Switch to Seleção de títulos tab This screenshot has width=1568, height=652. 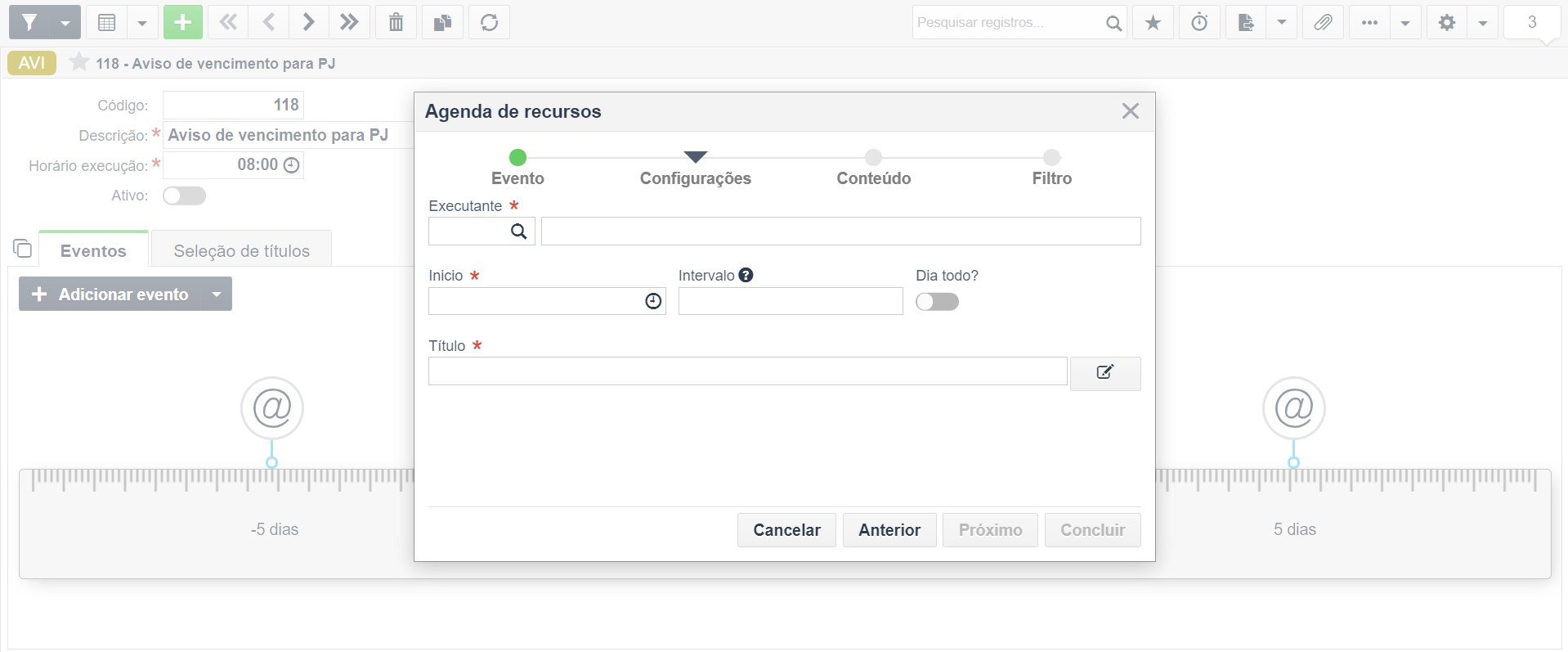(241, 250)
